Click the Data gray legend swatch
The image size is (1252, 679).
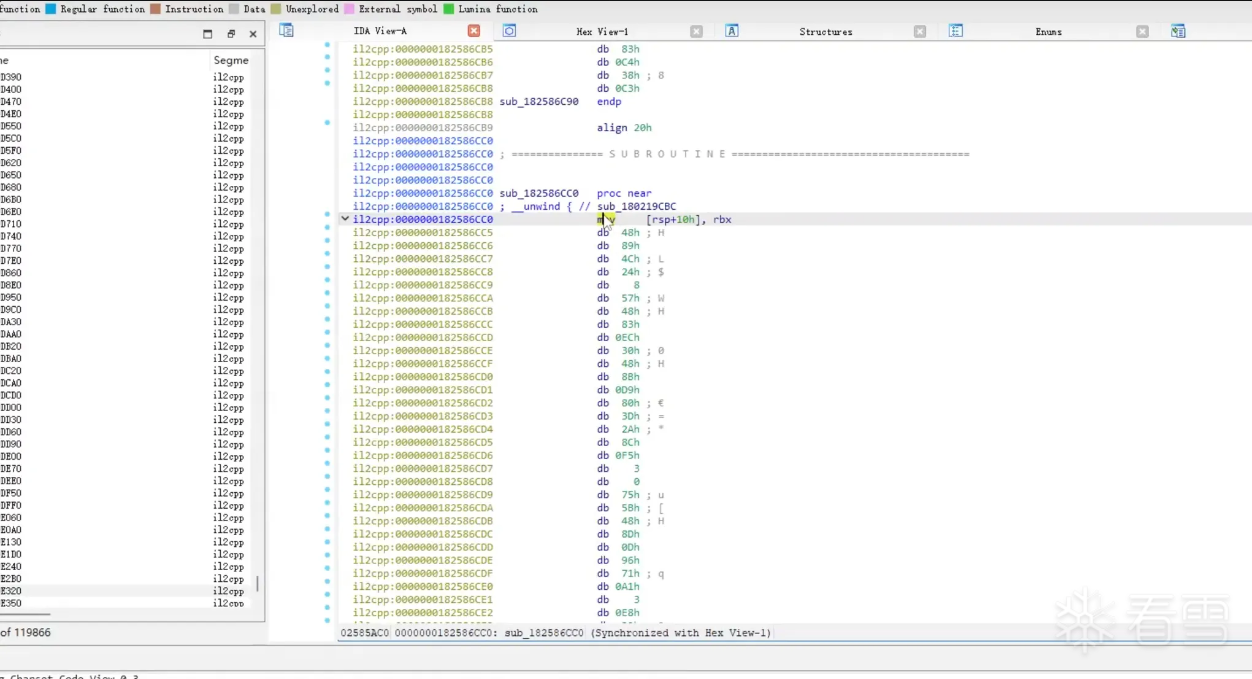pyautogui.click(x=234, y=9)
